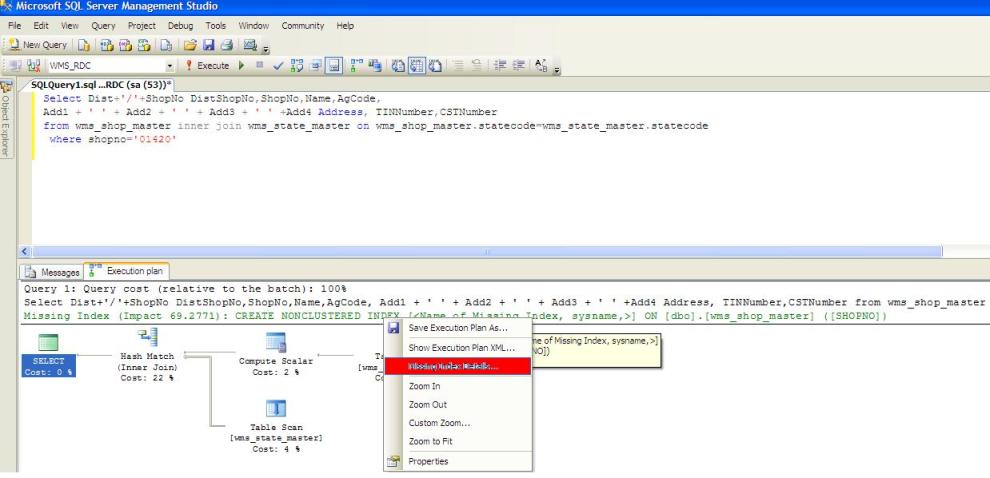Select the Execution plan tab
The image size is (990, 478).
(127, 271)
